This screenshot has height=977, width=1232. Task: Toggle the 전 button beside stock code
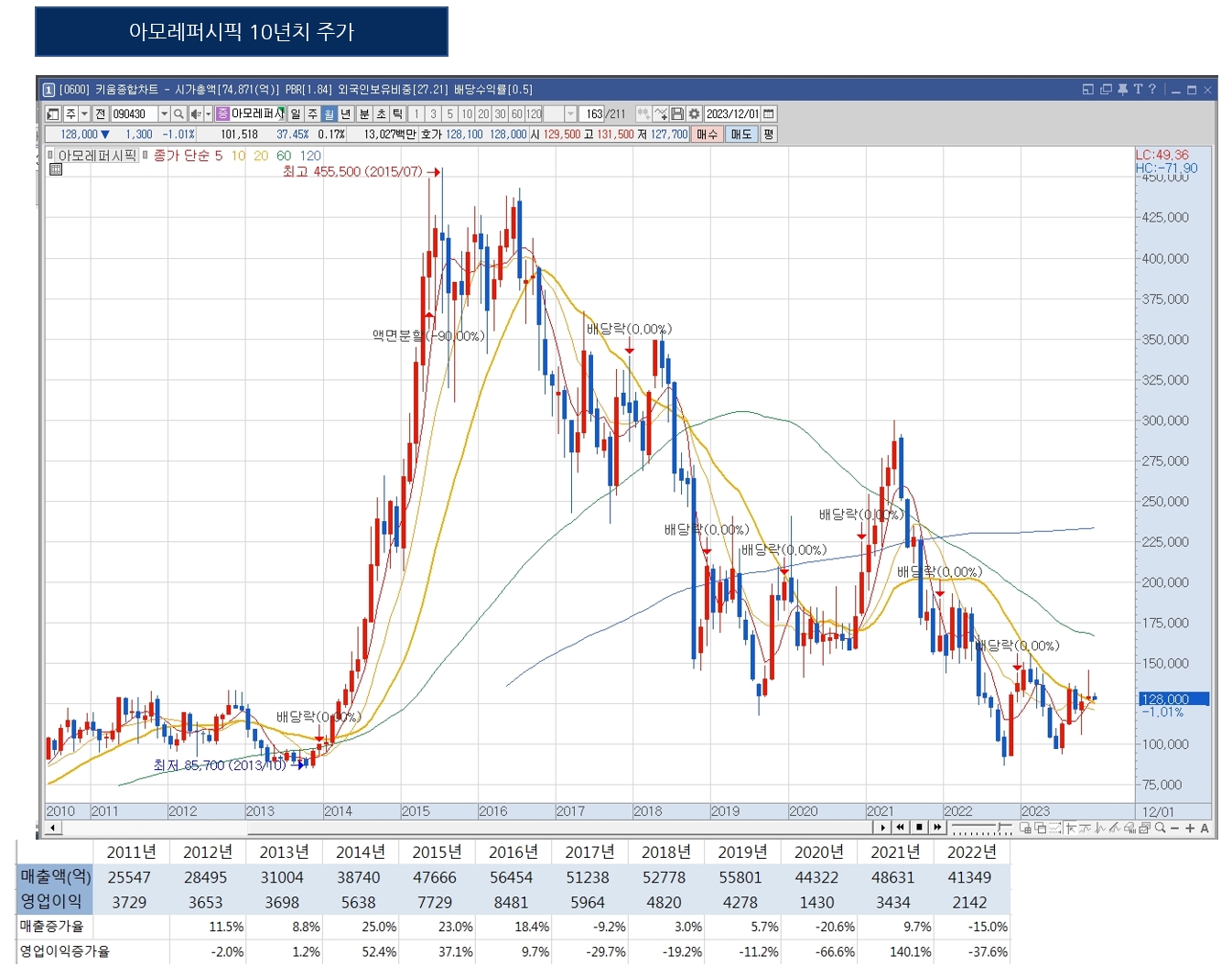coord(100,114)
